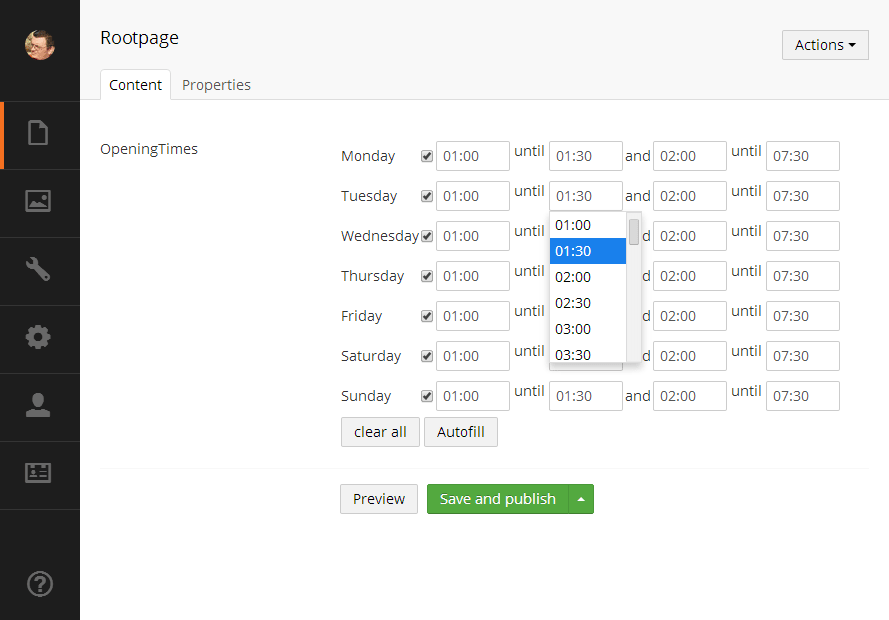Open the Content section page icon
This screenshot has width=889, height=620.
point(38,133)
